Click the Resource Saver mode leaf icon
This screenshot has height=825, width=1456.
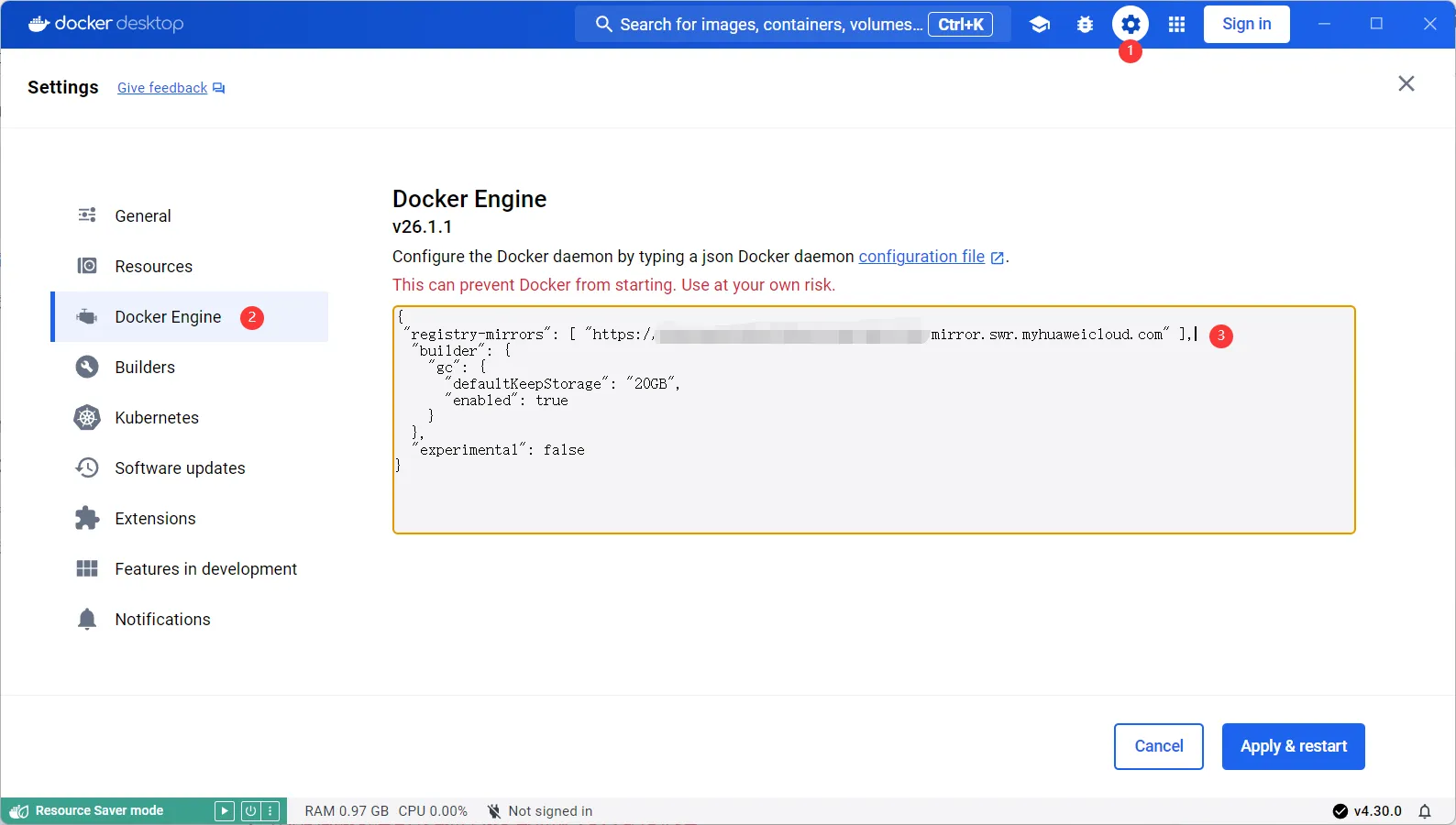(x=18, y=811)
